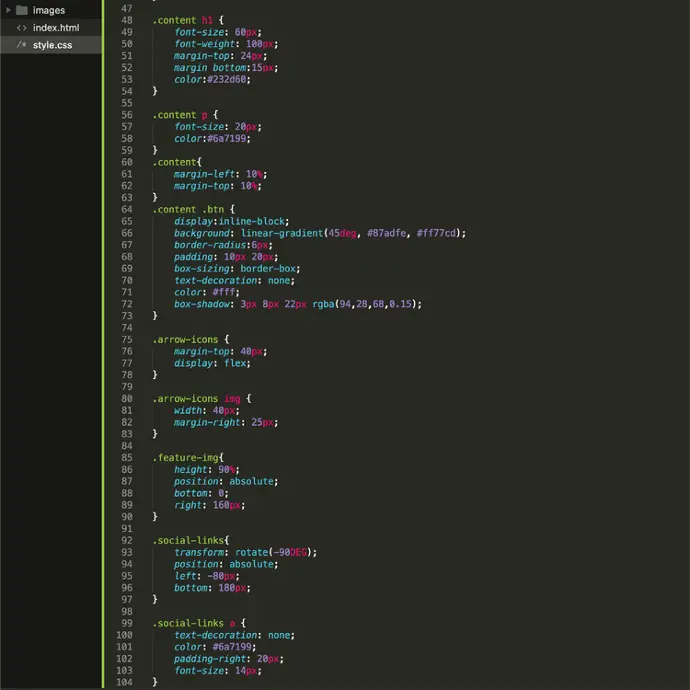The width and height of the screenshot is (690, 690).
Task: Click the 'display:inline-block' declaration
Action: pos(229,221)
